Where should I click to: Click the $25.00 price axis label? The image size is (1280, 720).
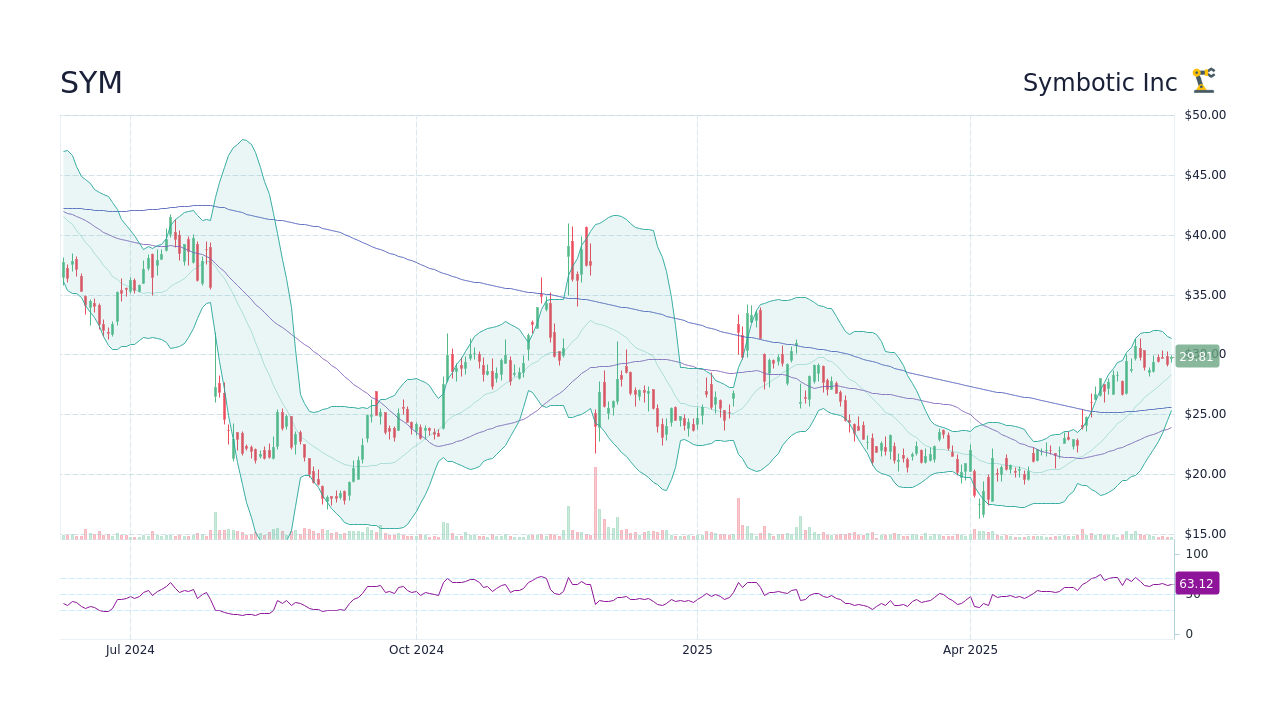(1205, 414)
